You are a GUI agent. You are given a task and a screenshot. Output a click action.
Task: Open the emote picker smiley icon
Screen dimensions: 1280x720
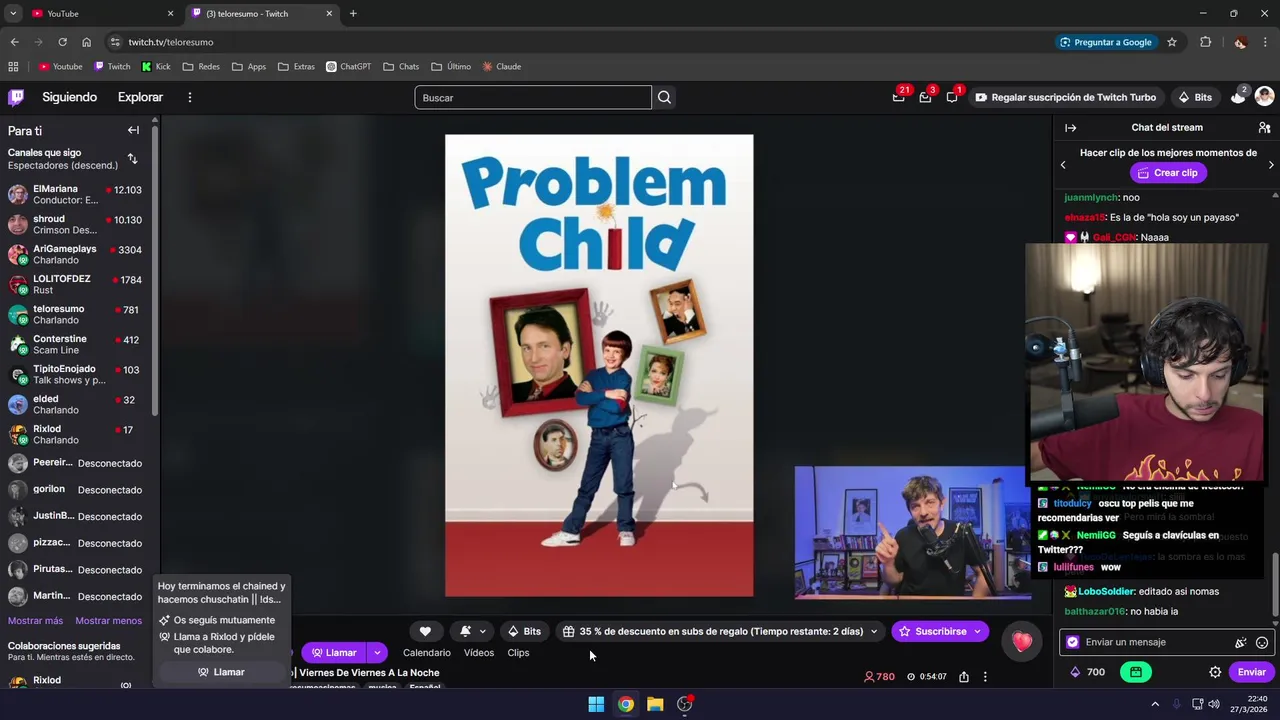[x=1262, y=643]
